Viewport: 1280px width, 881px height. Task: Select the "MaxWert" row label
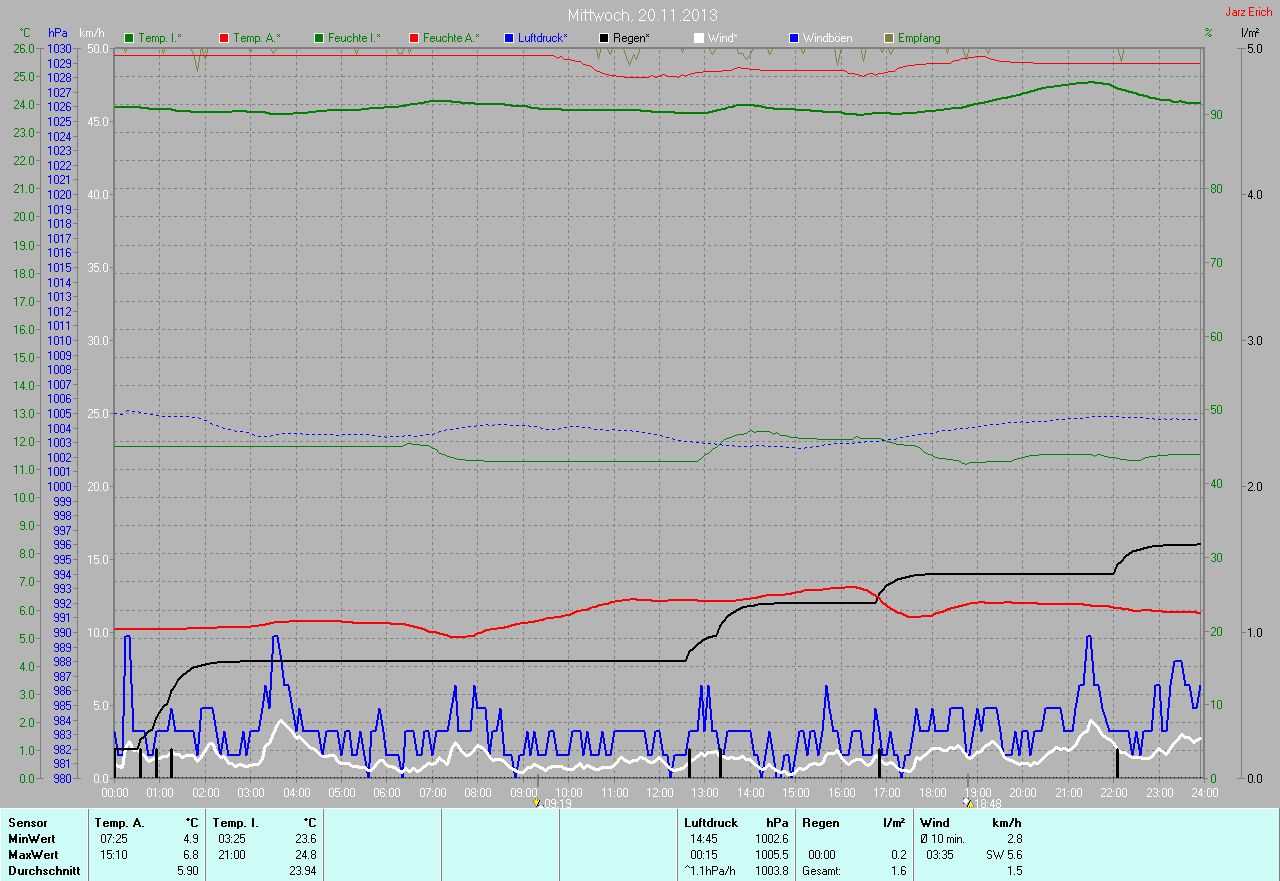(33, 855)
